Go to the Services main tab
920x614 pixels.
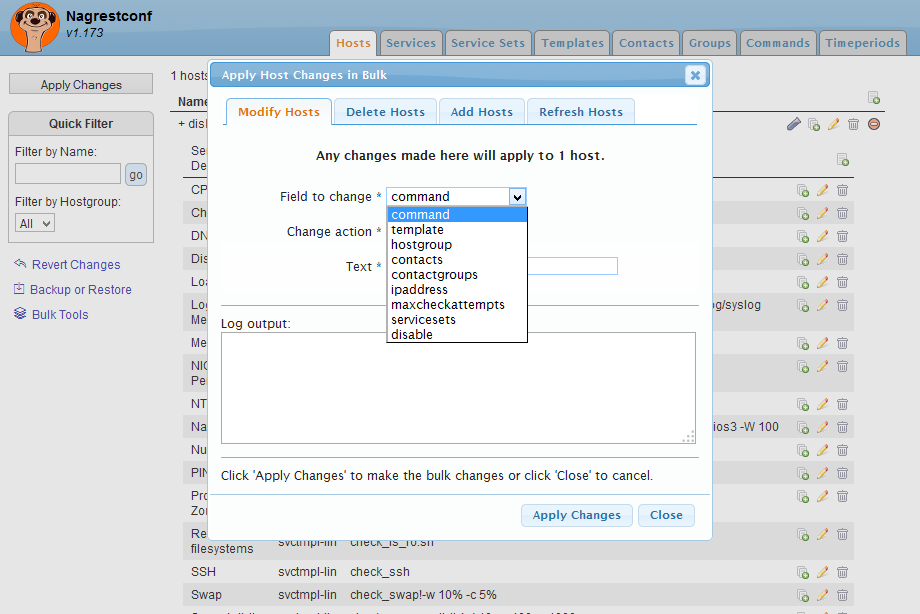tap(411, 43)
